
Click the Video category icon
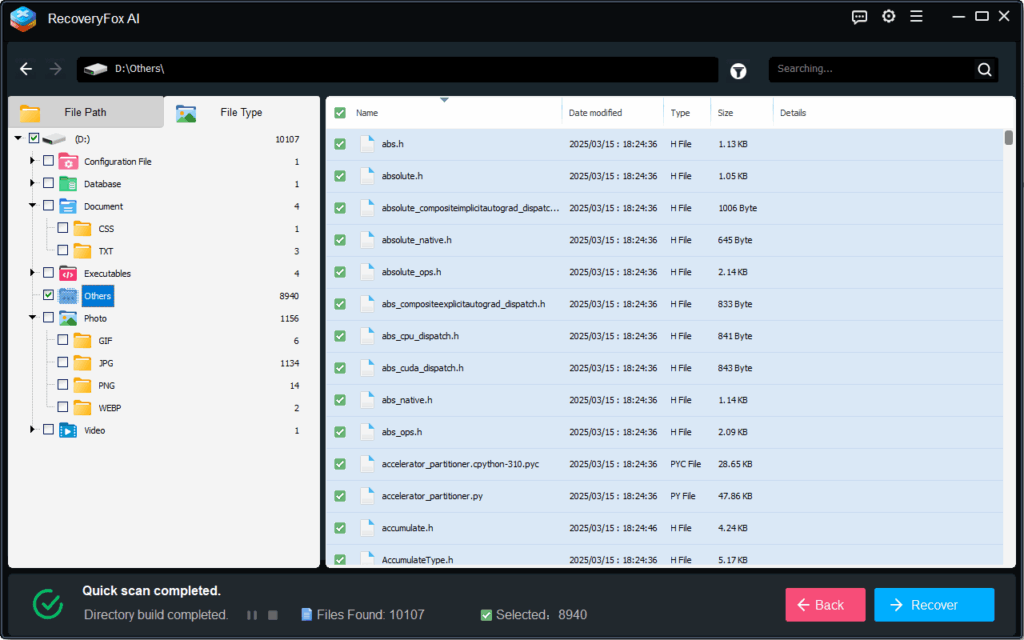tap(68, 430)
